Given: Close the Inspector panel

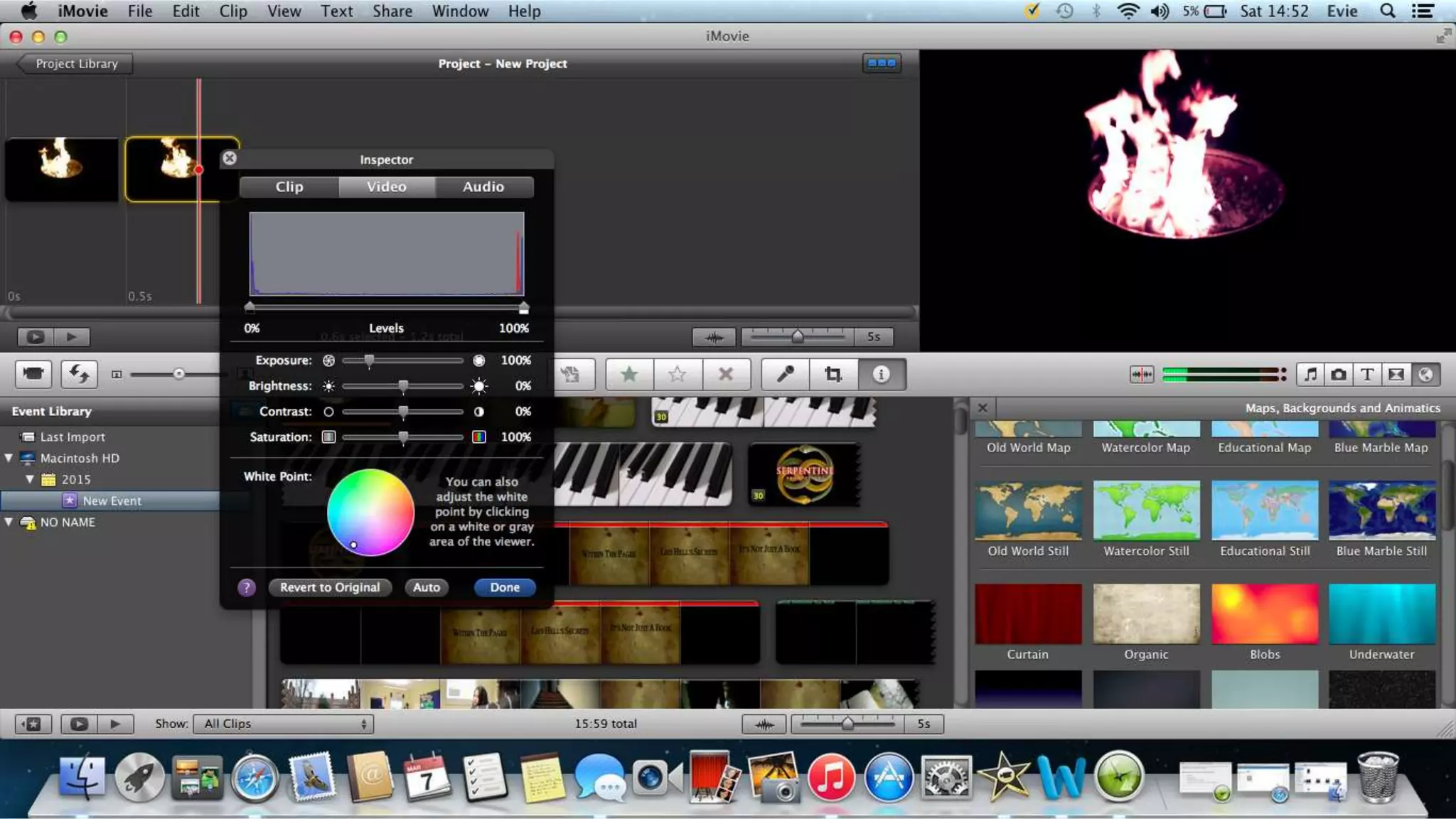Looking at the screenshot, I should pos(229,158).
